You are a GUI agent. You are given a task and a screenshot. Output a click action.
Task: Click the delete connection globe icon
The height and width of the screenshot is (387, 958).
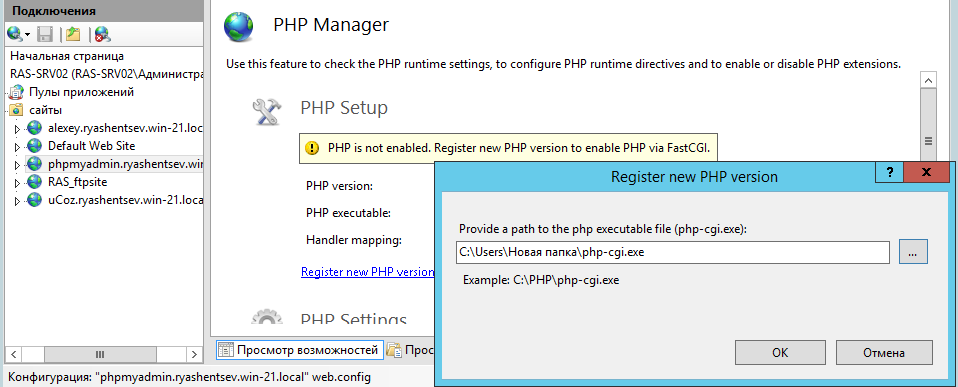tap(102, 34)
